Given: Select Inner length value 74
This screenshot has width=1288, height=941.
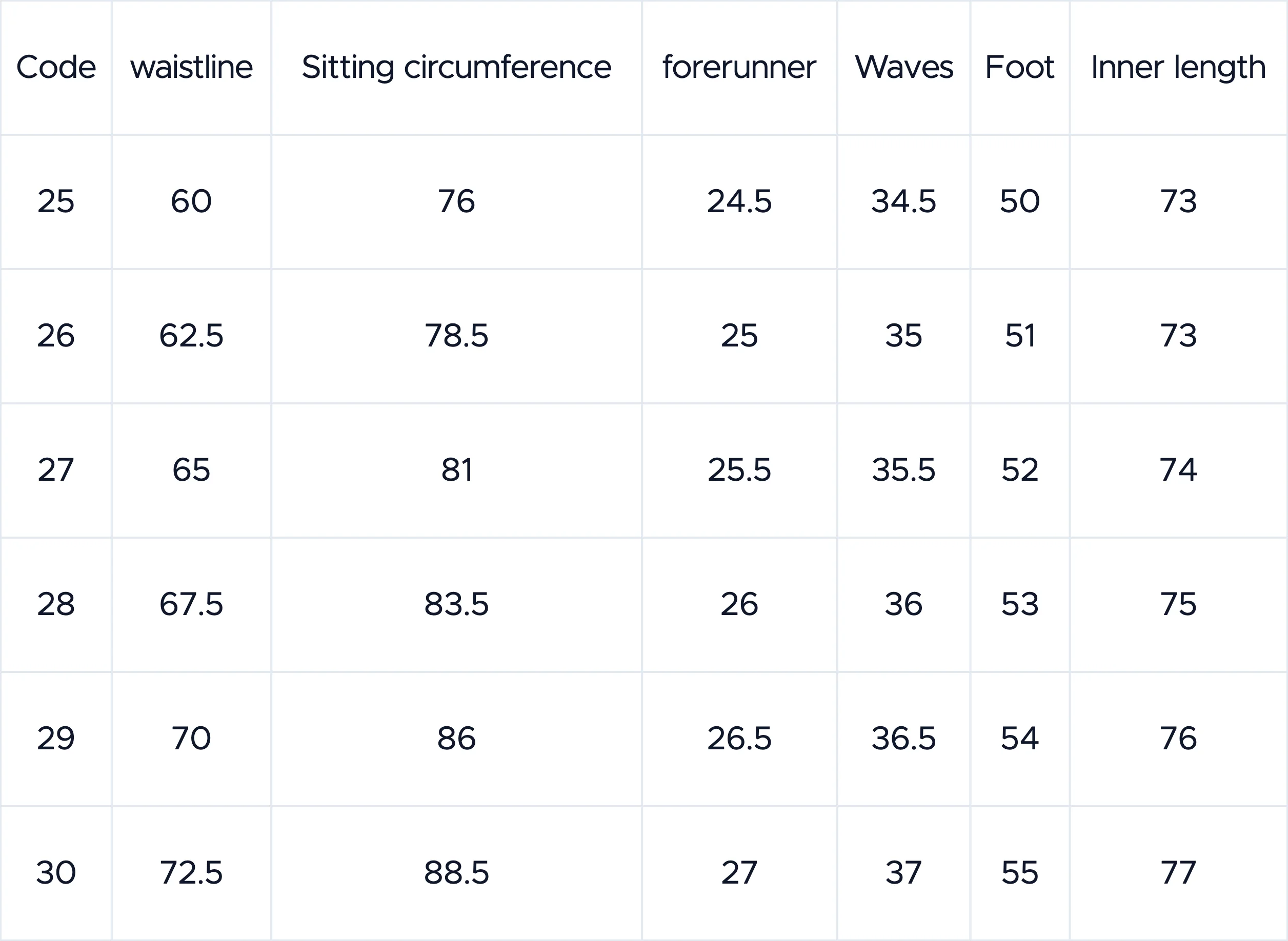Looking at the screenshot, I should tap(1179, 470).
